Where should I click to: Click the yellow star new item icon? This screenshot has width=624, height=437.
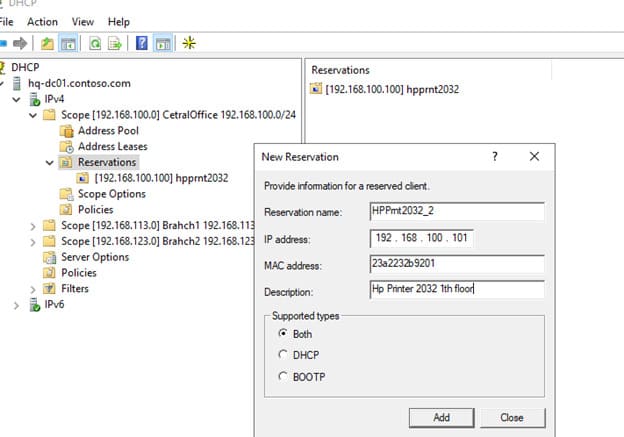[188, 44]
